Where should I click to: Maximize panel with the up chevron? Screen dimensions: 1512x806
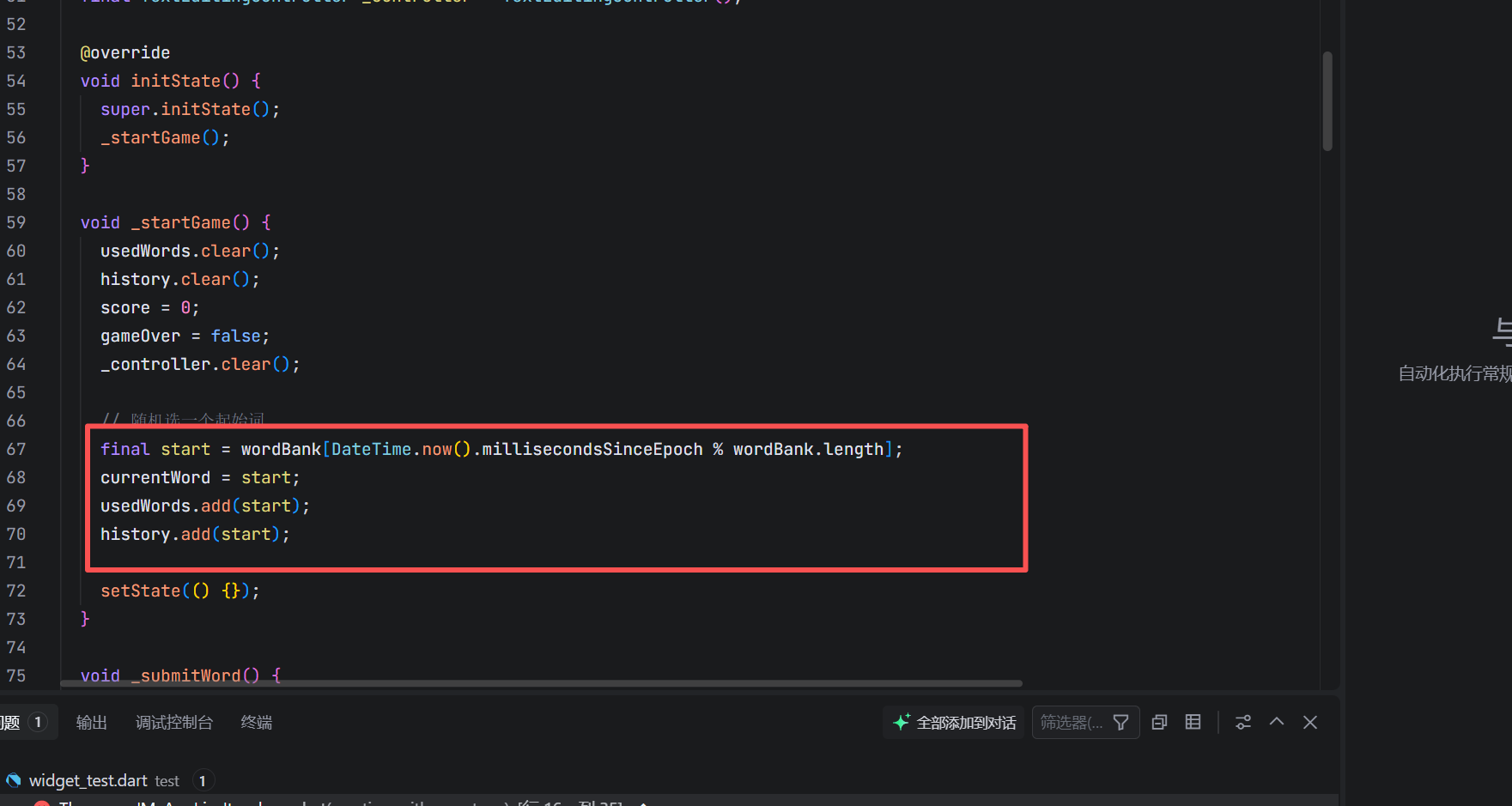click(x=1277, y=723)
